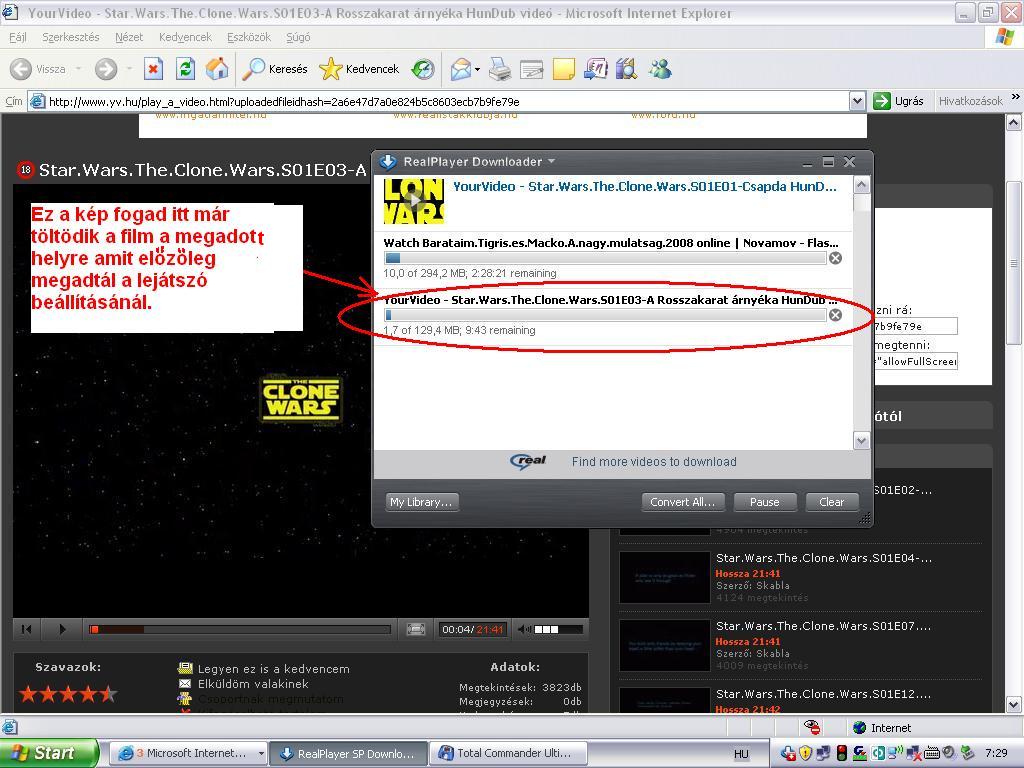Open RealPlayer Downloader title dropdown arrow
Image resolution: width=1024 pixels, height=768 pixels.
[x=551, y=161]
